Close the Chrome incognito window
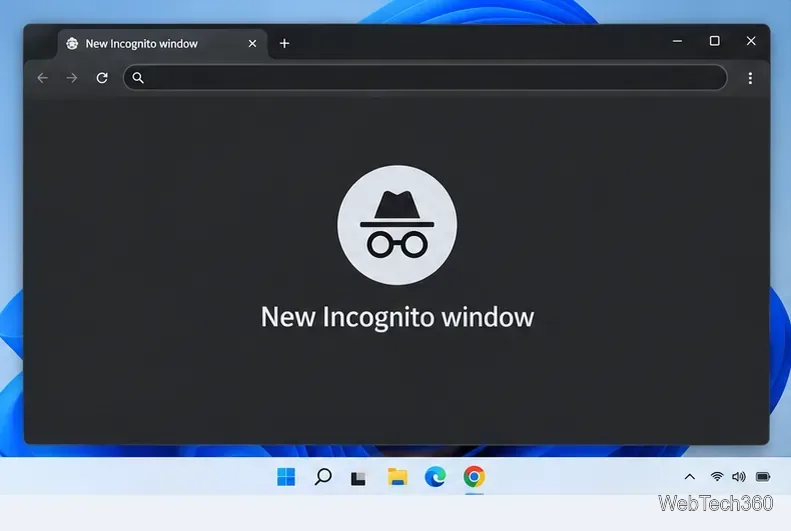This screenshot has height=531, width=791. [751, 41]
